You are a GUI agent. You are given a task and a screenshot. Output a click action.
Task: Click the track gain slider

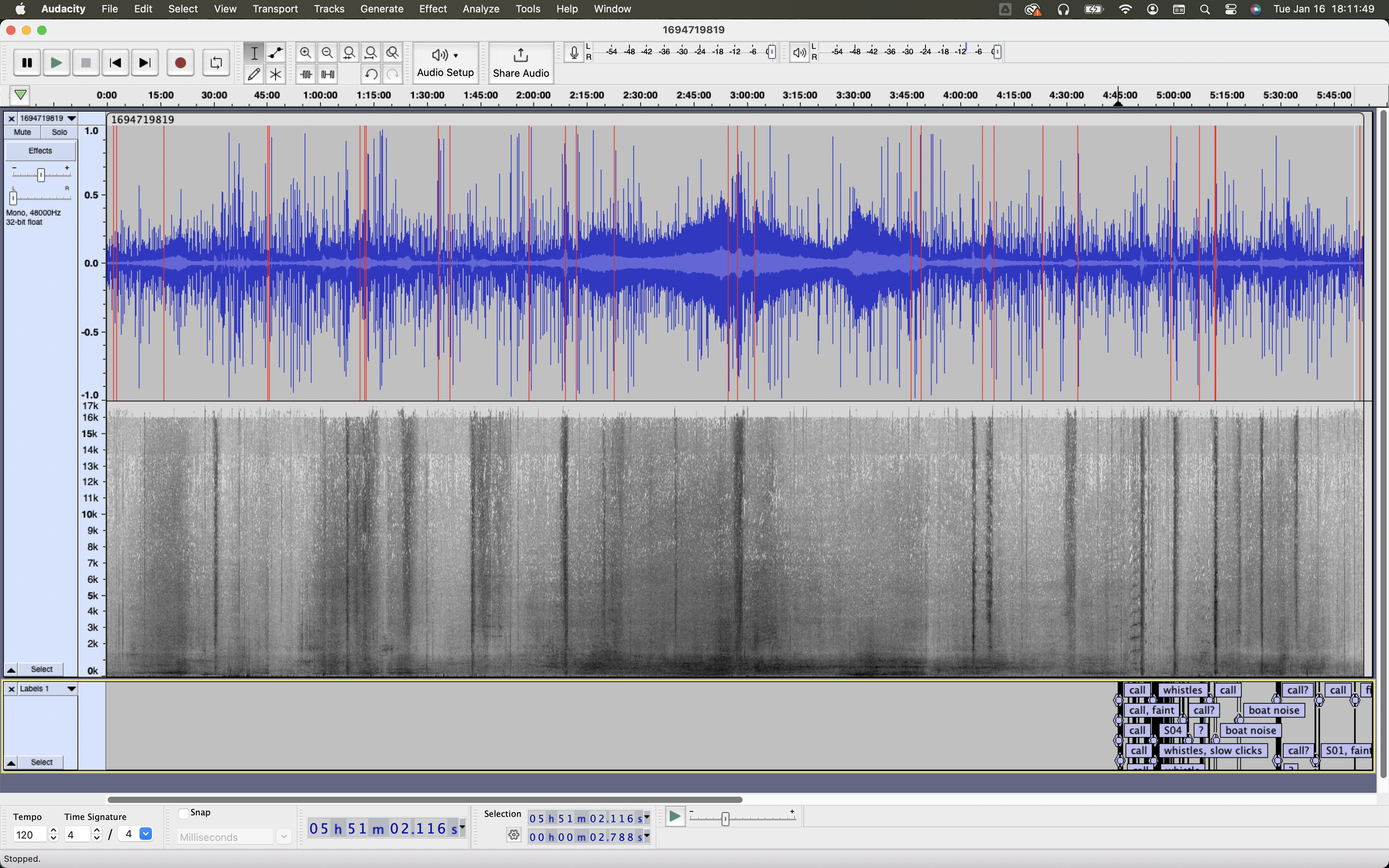(41, 174)
